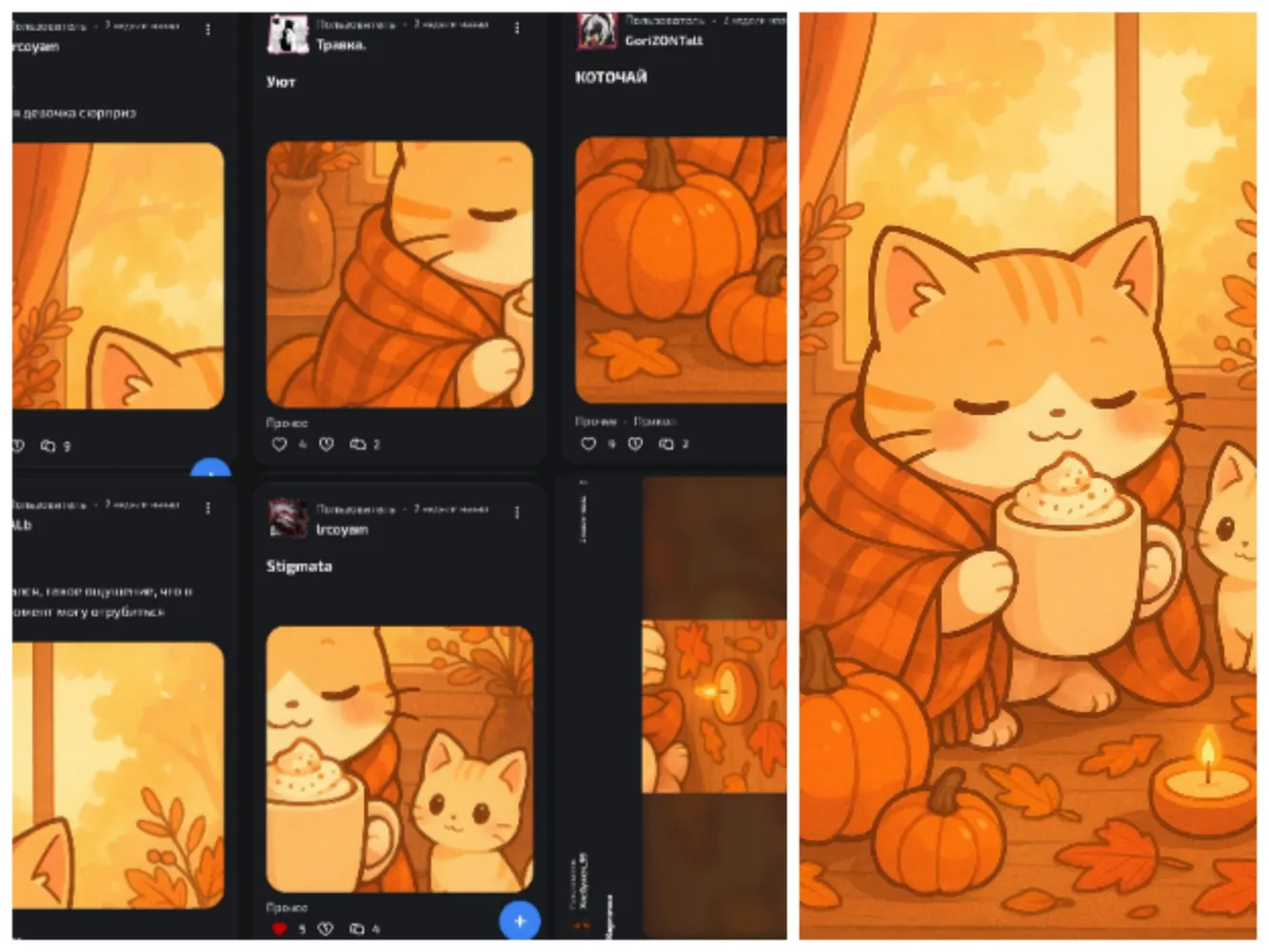Like the КОТОЧАЙ post with the heart icon

588,443
